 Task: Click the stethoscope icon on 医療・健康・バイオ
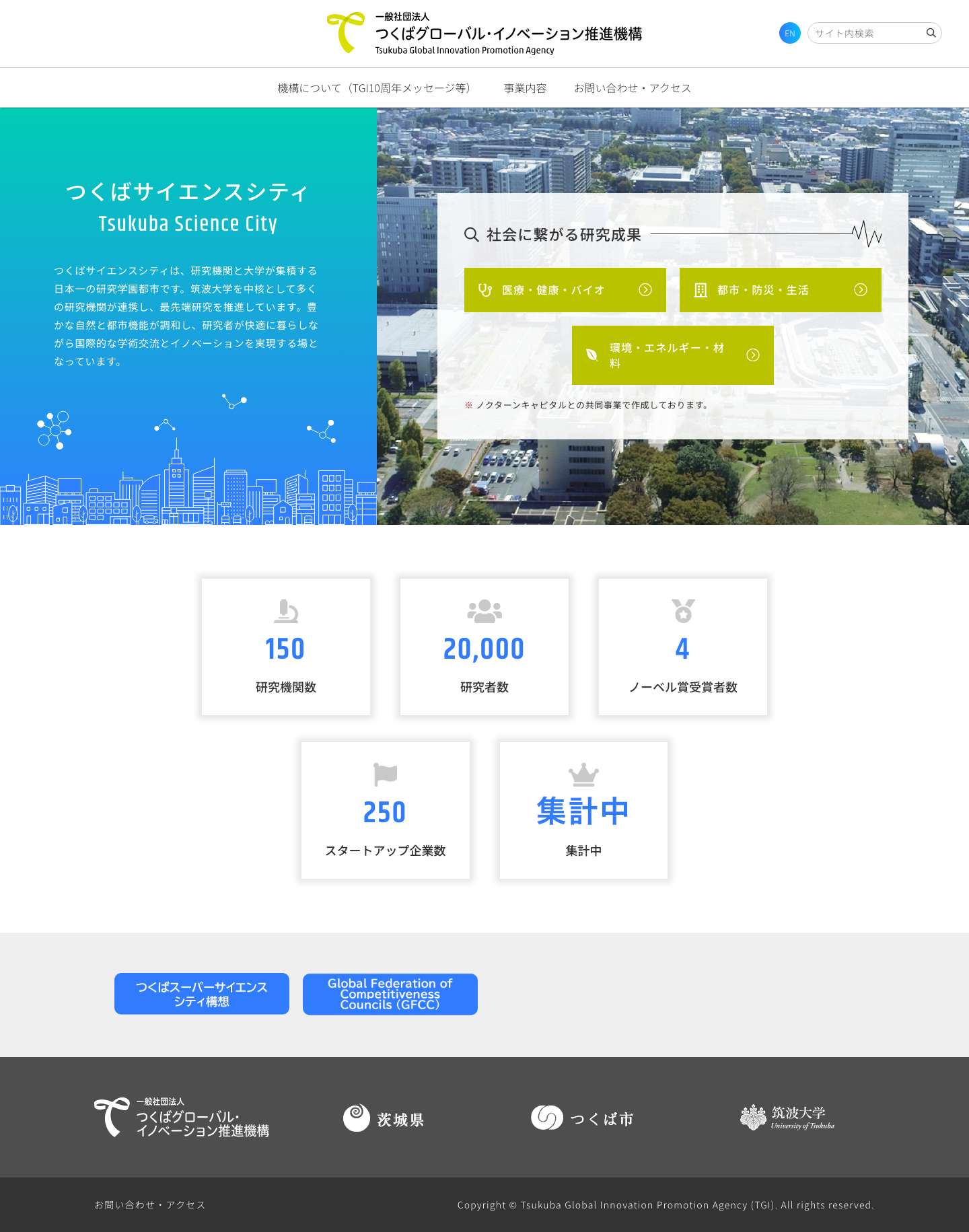pyautogui.click(x=485, y=290)
